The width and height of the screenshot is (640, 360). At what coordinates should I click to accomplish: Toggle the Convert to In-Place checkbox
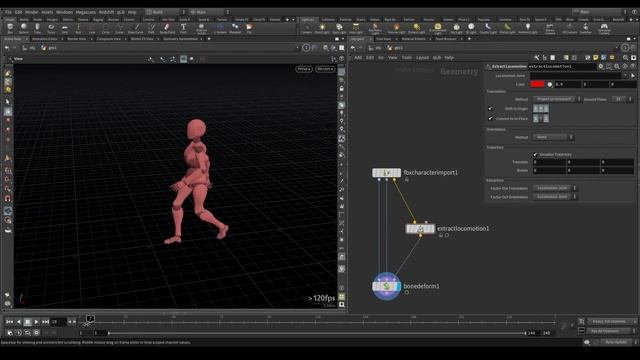click(490, 118)
